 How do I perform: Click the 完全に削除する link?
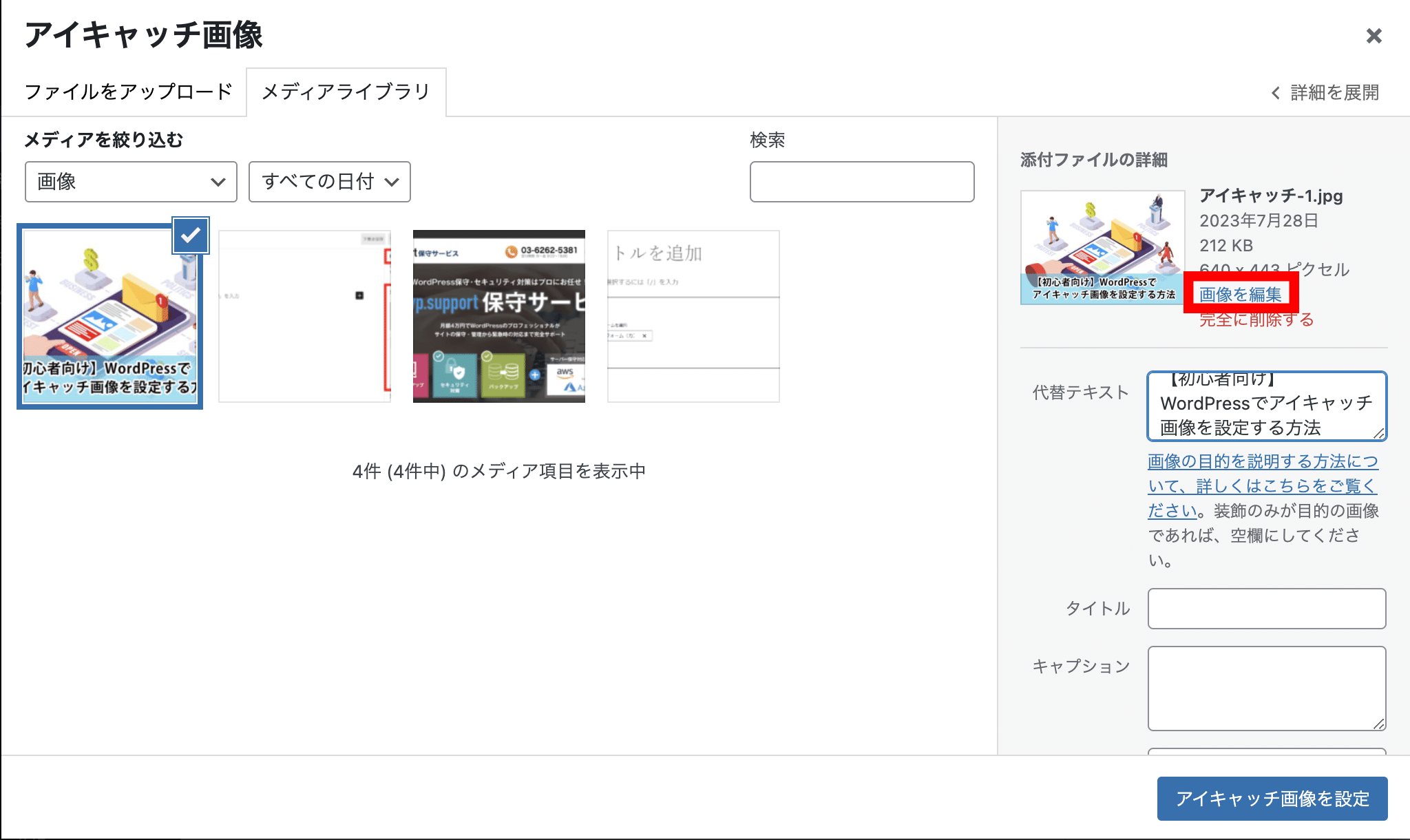click(x=1256, y=320)
